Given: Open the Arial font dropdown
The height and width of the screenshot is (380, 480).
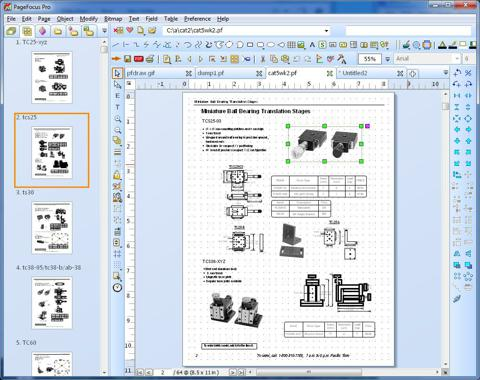Looking at the screenshot, I should click(x=457, y=59).
